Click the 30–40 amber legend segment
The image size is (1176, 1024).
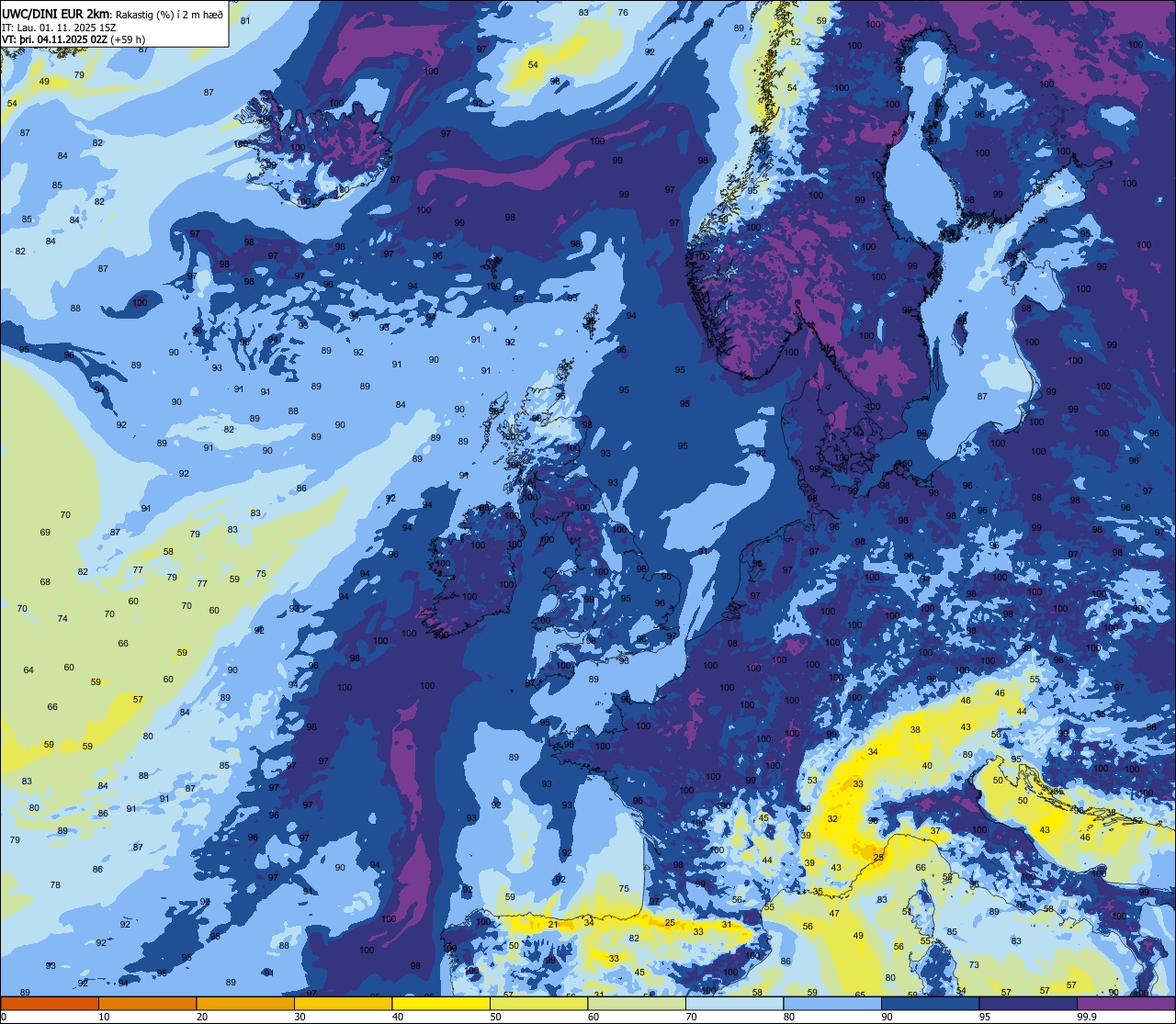[x=343, y=1003]
